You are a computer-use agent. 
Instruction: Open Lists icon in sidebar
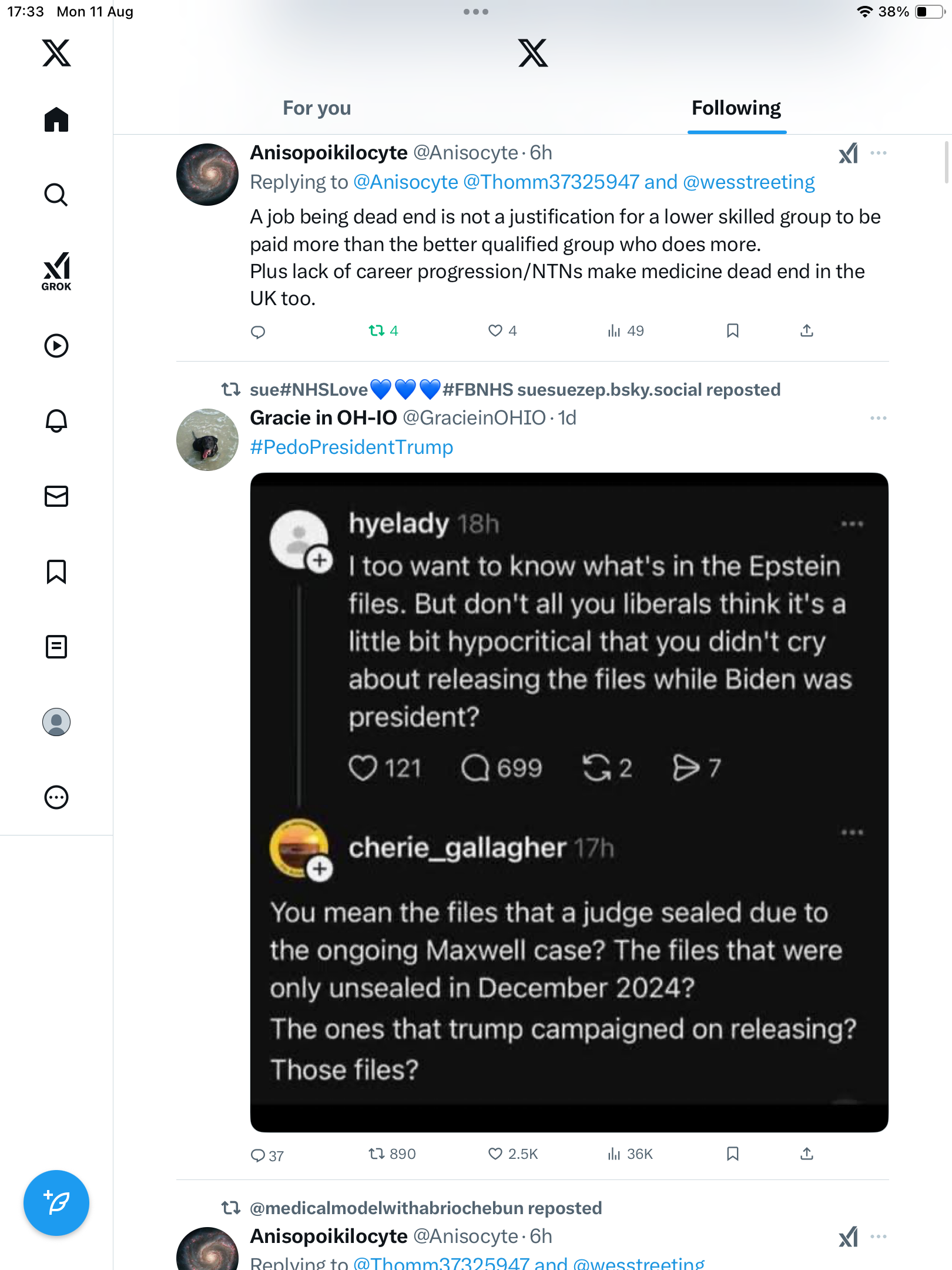coord(56,647)
